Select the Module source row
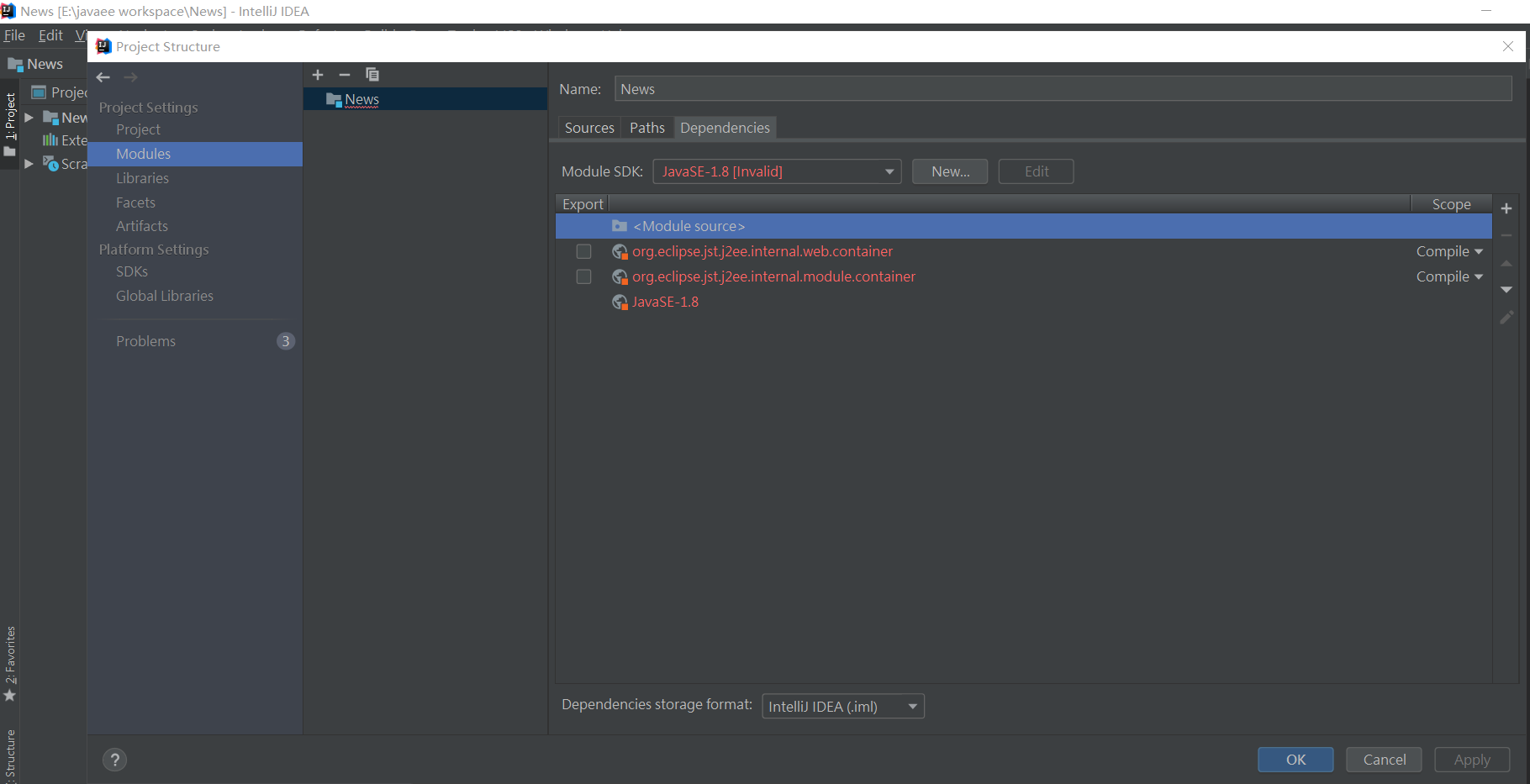Screen dimensions: 1530x784 point(1023,226)
